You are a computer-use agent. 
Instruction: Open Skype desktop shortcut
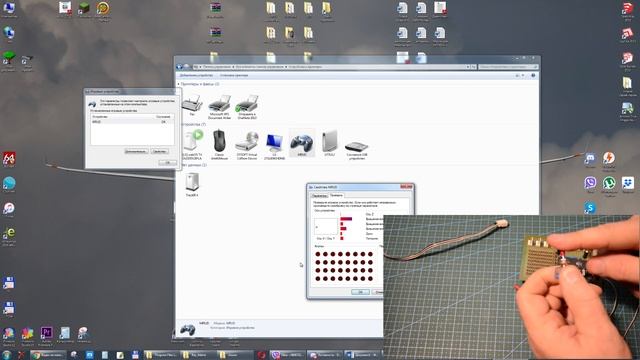click(x=589, y=208)
